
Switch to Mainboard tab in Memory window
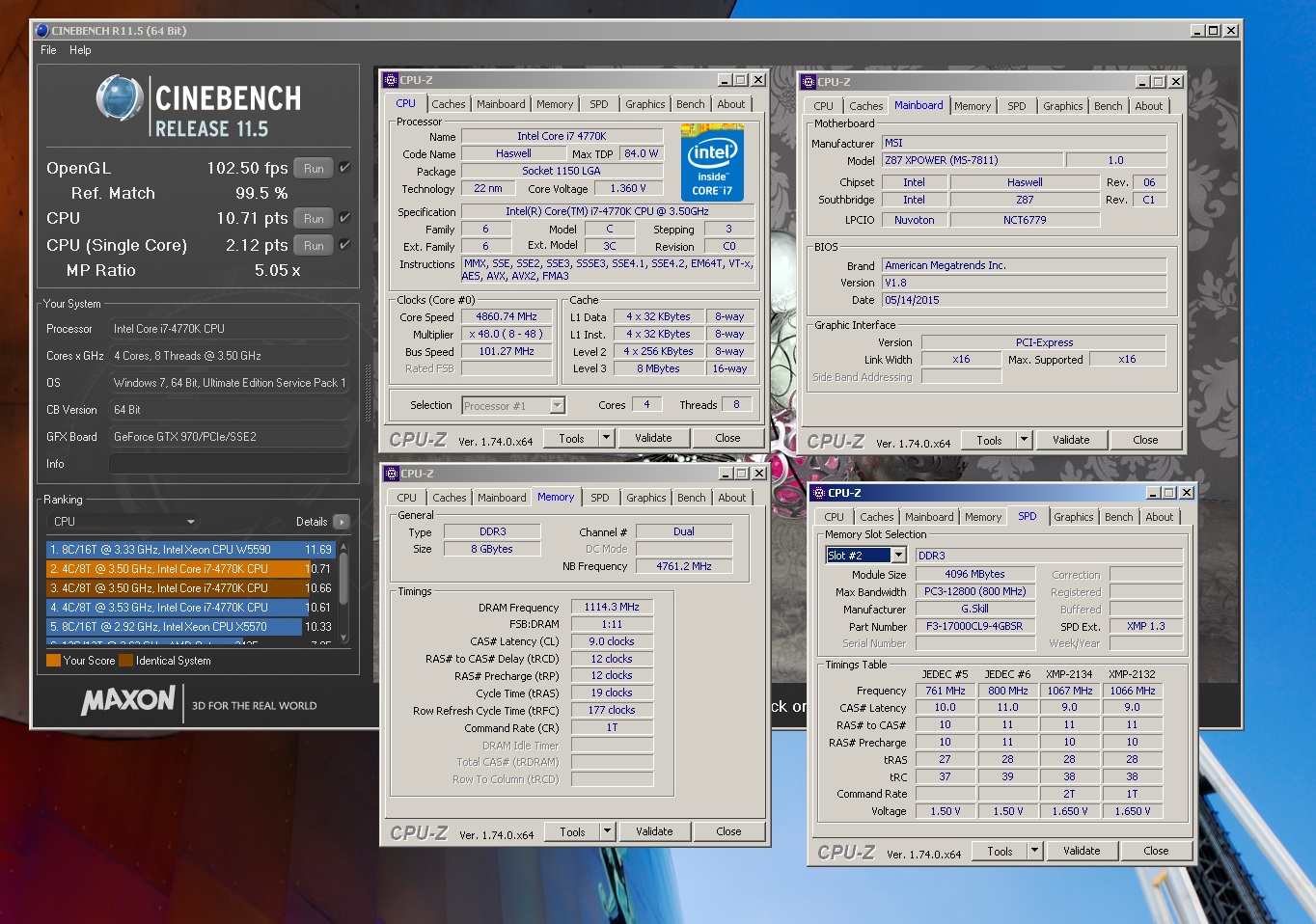502,498
